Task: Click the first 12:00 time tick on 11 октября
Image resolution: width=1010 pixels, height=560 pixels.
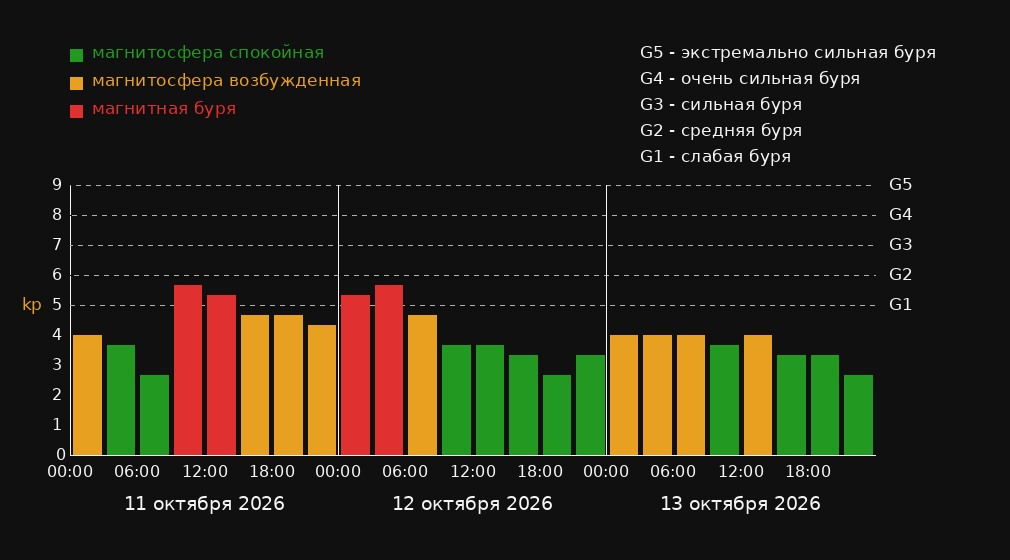Action: pyautogui.click(x=205, y=472)
